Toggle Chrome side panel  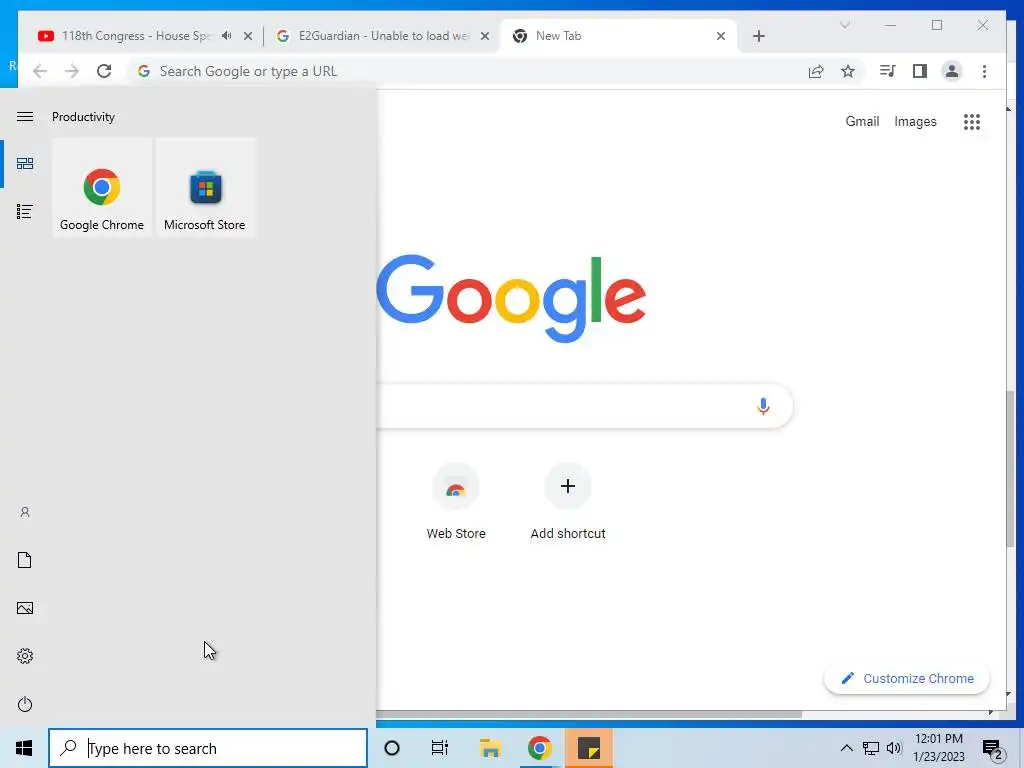pos(920,71)
